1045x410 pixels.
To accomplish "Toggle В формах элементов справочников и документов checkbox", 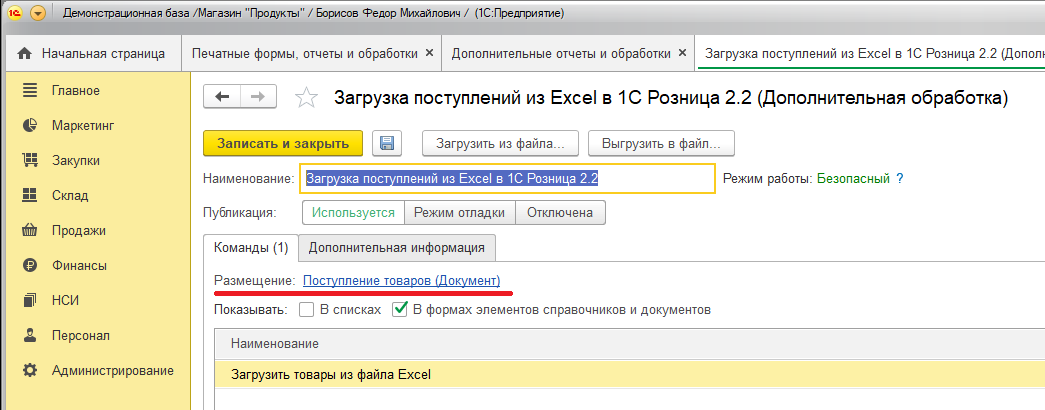I will point(400,310).
